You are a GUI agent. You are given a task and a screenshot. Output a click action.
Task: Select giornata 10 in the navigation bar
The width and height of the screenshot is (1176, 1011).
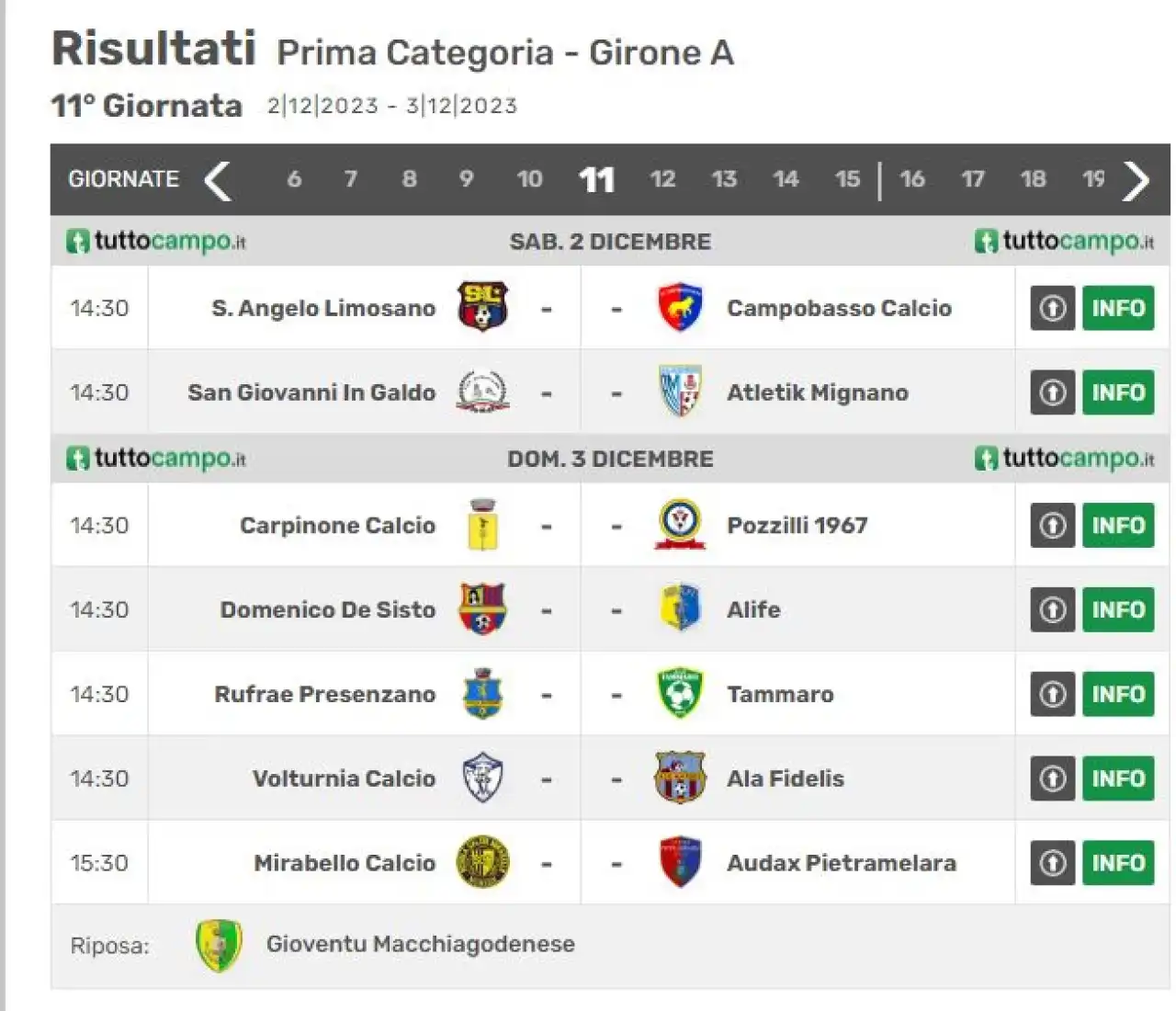click(529, 179)
